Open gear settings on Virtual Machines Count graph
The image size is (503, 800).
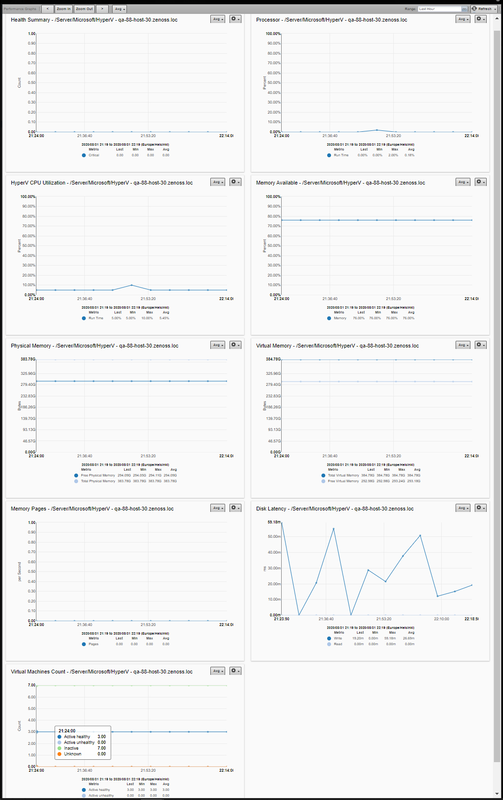235,670
